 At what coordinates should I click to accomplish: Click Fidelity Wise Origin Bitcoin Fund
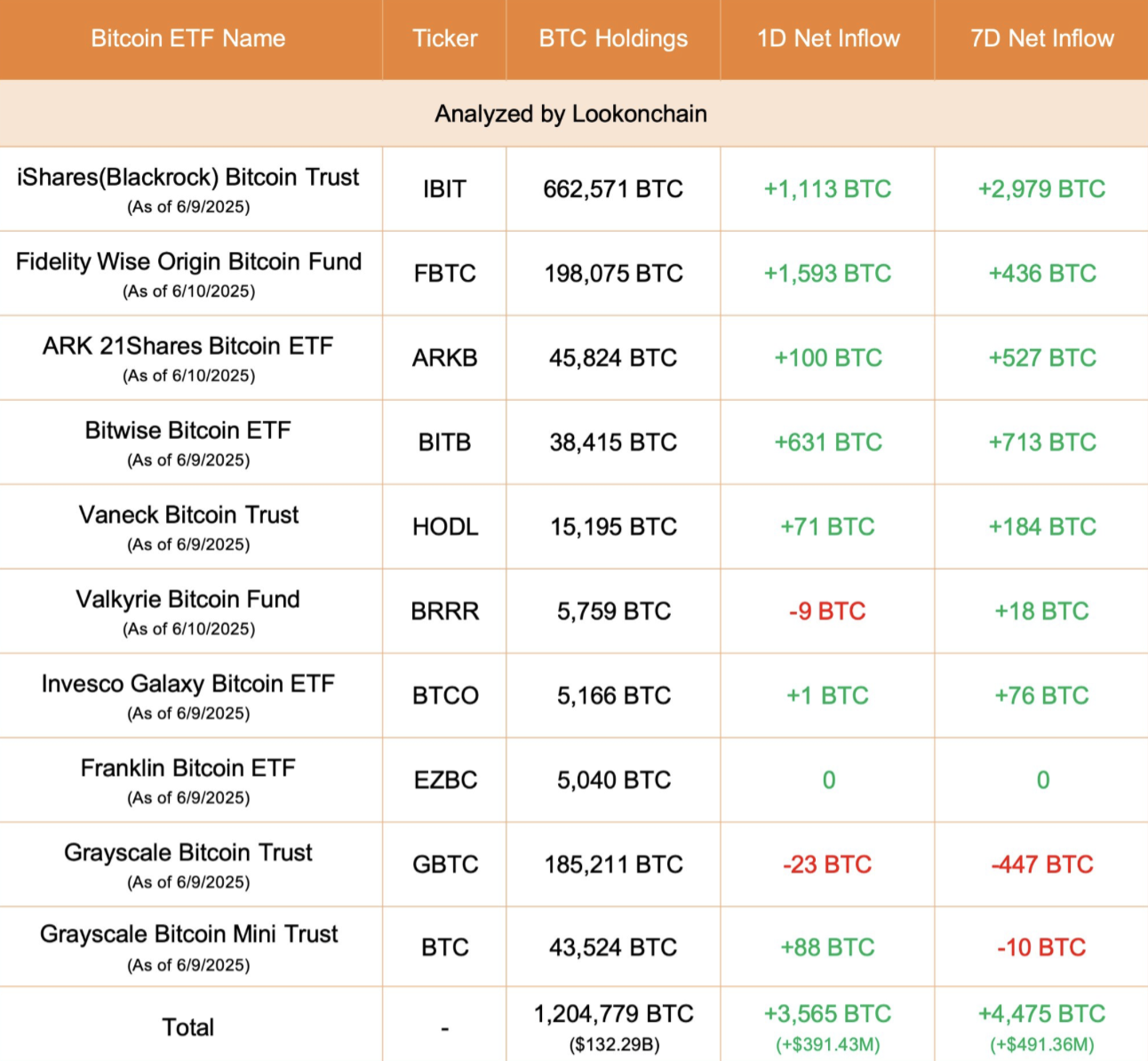pyautogui.click(x=188, y=262)
